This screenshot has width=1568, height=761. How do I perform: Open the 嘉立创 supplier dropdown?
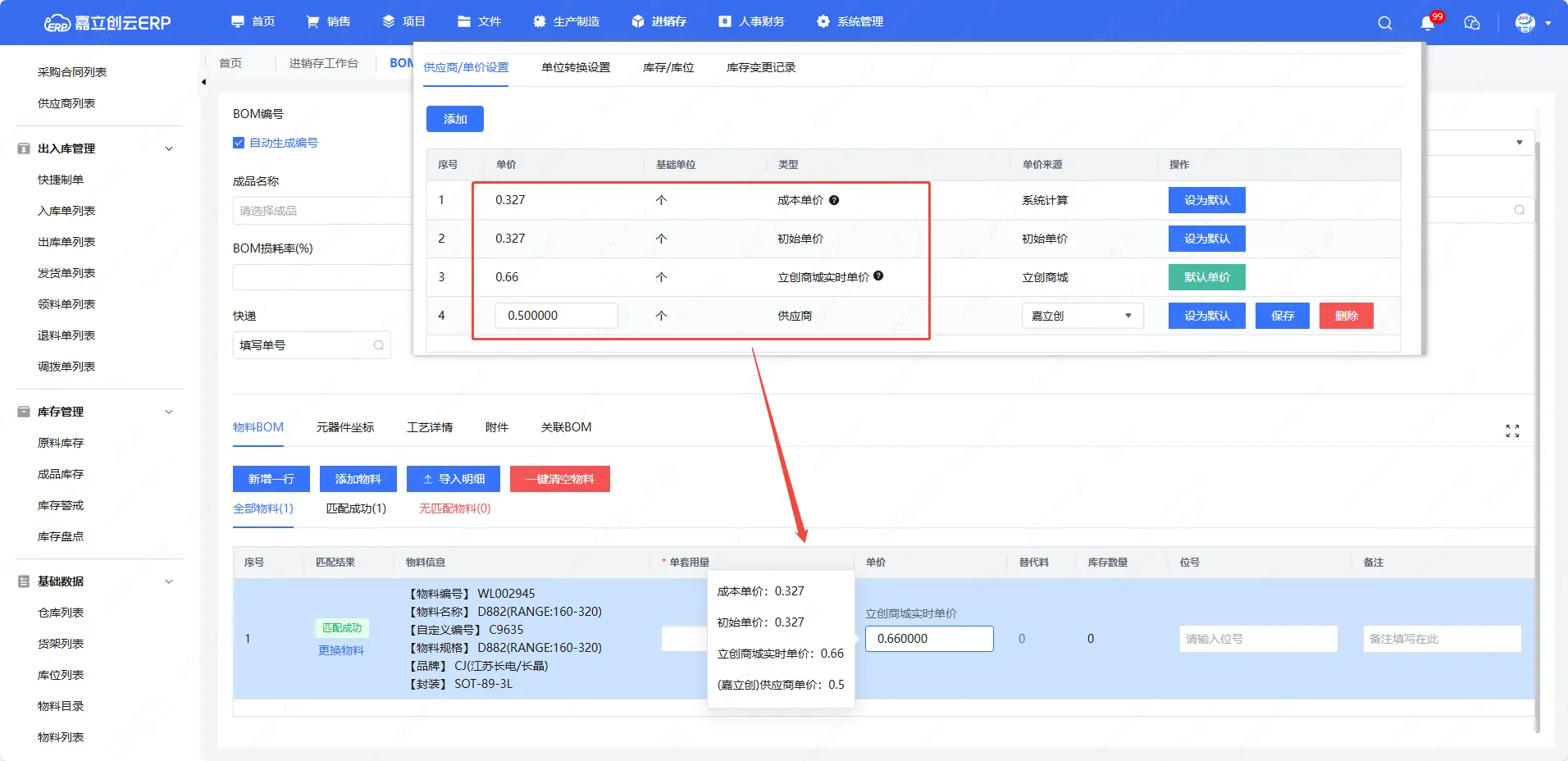[x=1082, y=316]
